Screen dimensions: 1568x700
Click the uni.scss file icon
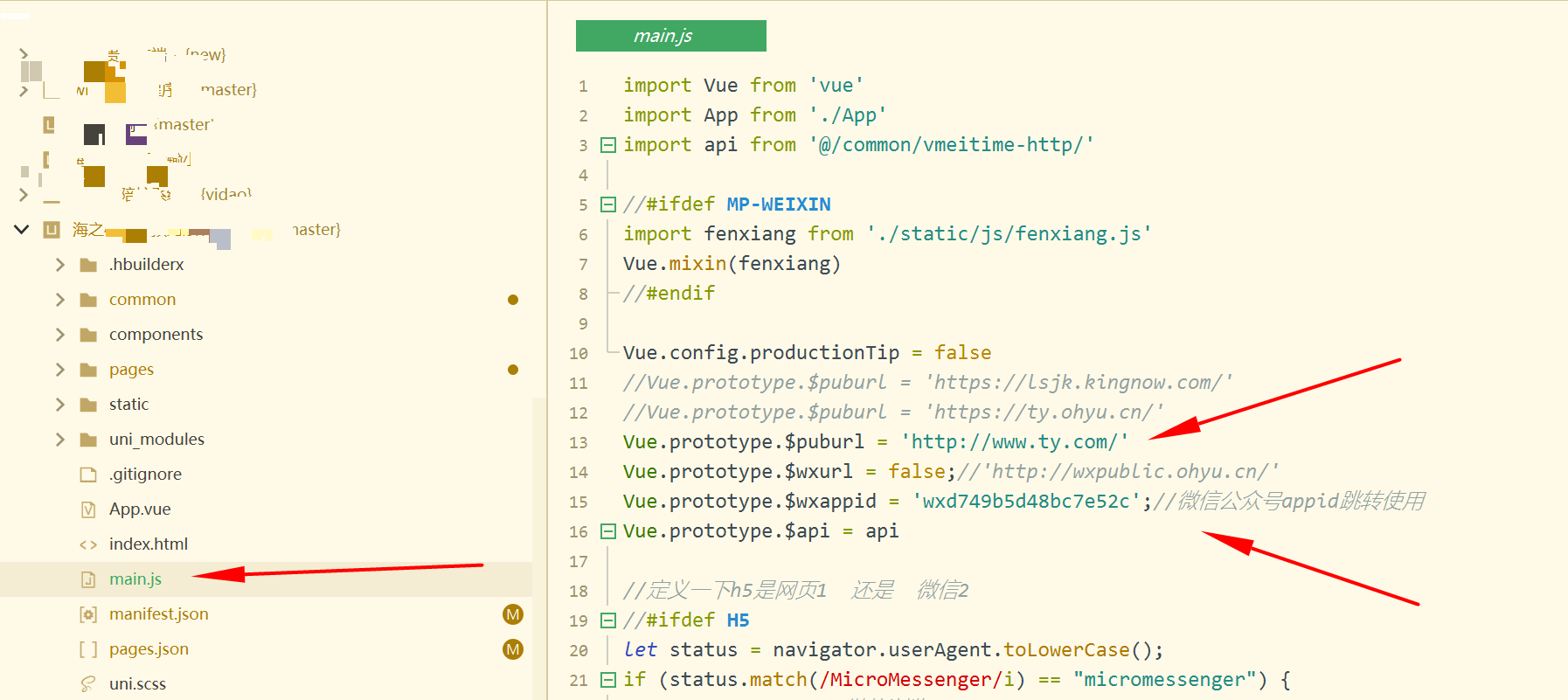pos(88,684)
